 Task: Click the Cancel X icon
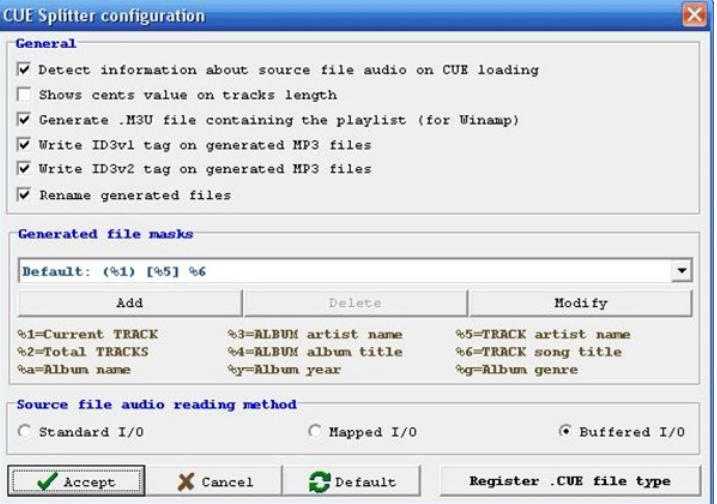186,482
